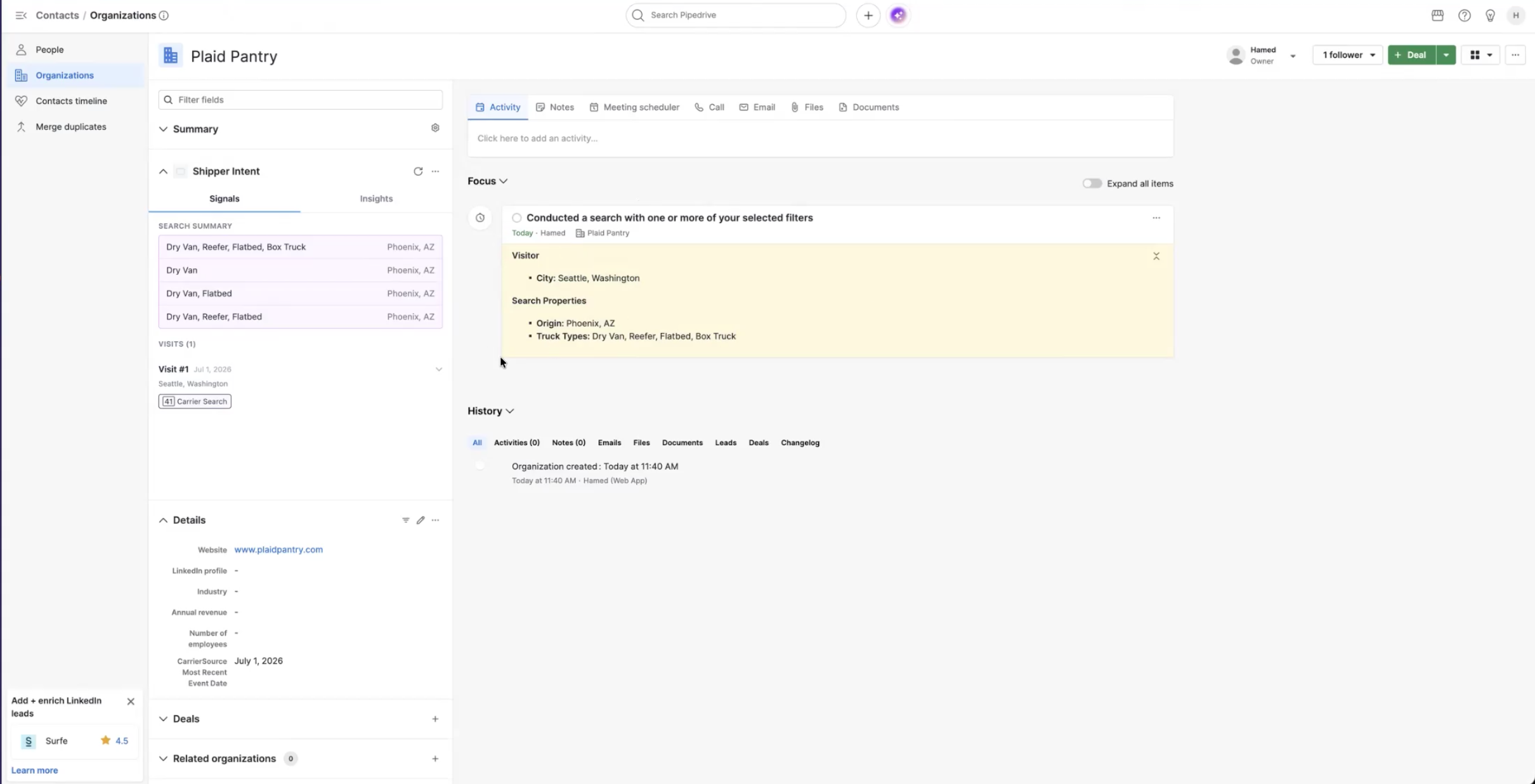Click the Carrier Search badge
Image resolution: width=1535 pixels, height=784 pixels.
(x=195, y=402)
